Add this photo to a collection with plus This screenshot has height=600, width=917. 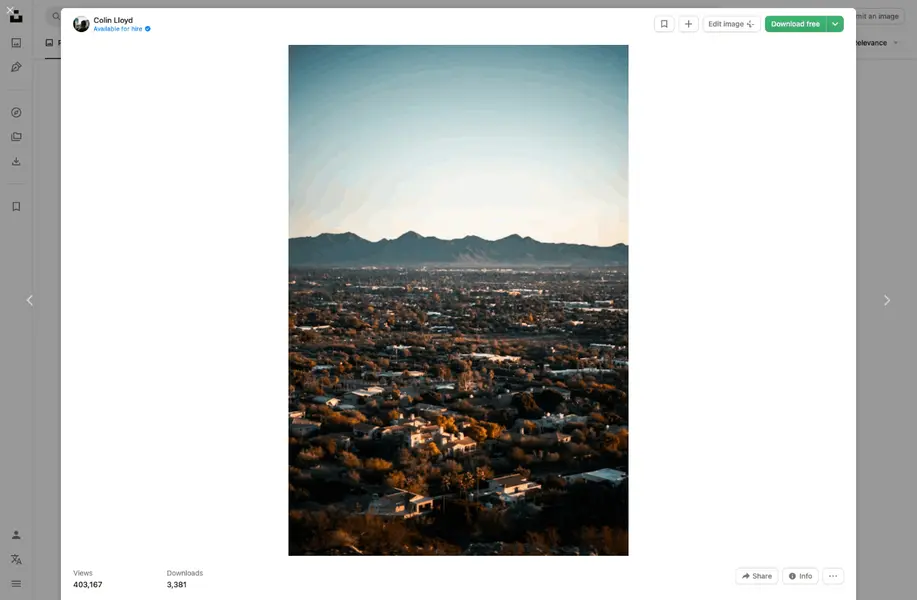(688, 23)
